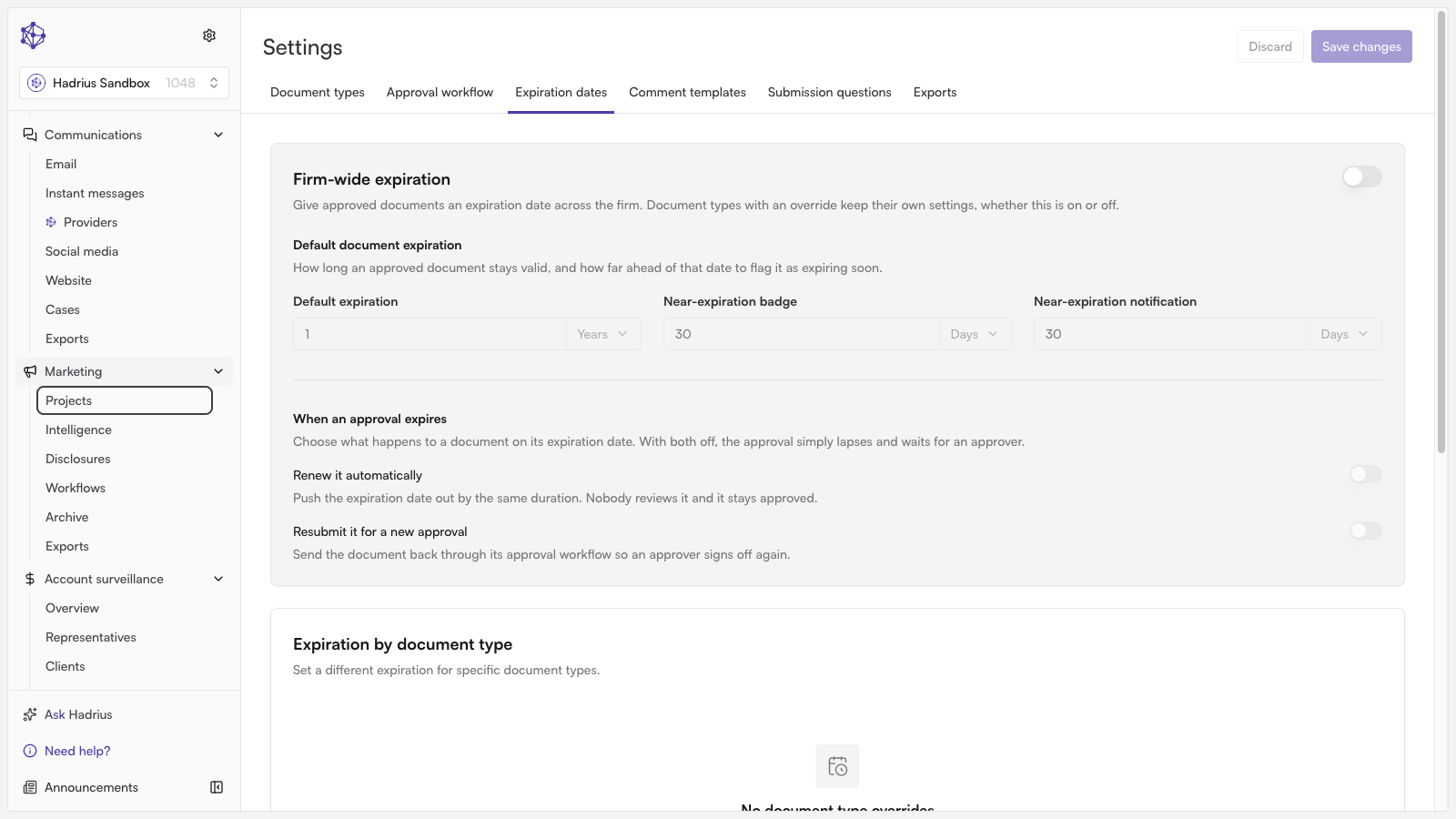Click the Discard button
The image size is (1456, 819).
[1270, 46]
